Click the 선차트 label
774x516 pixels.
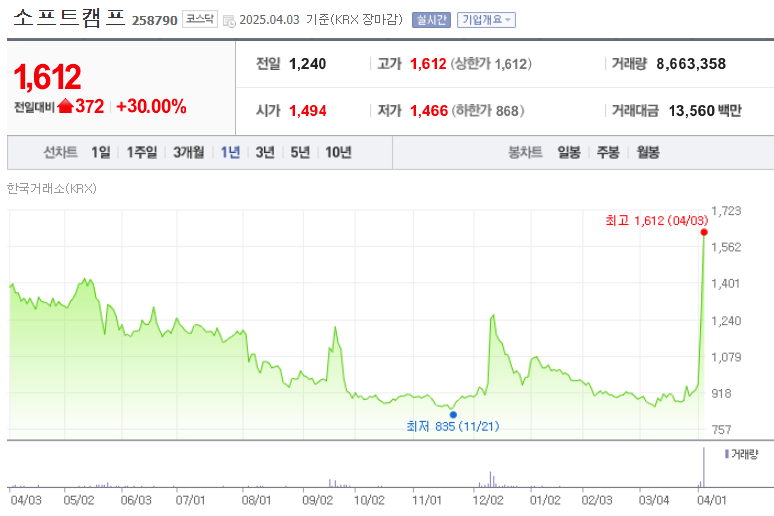point(60,152)
